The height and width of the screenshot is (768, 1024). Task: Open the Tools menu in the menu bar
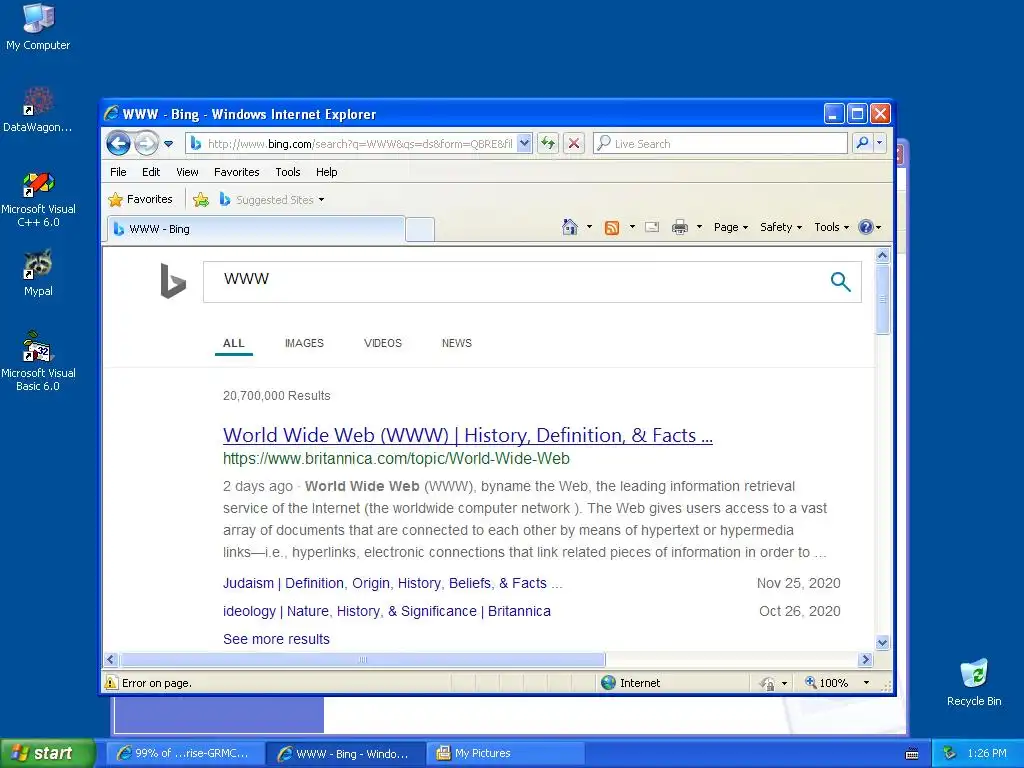[x=287, y=172]
